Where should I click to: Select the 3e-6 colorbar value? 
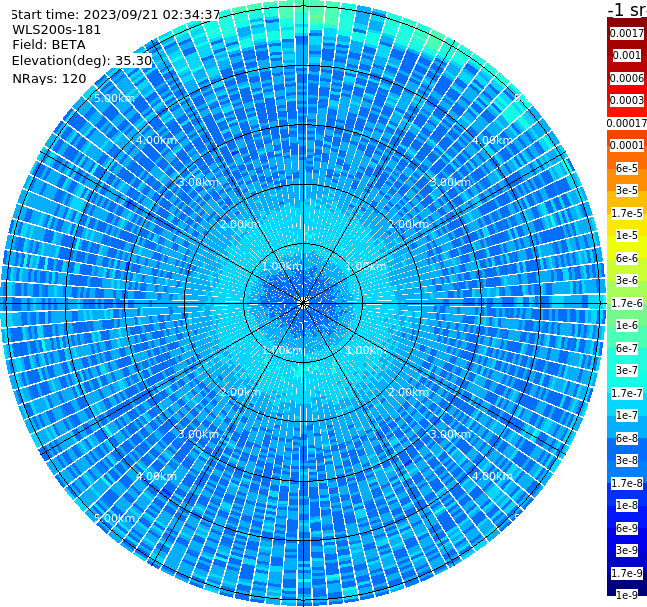[627, 280]
